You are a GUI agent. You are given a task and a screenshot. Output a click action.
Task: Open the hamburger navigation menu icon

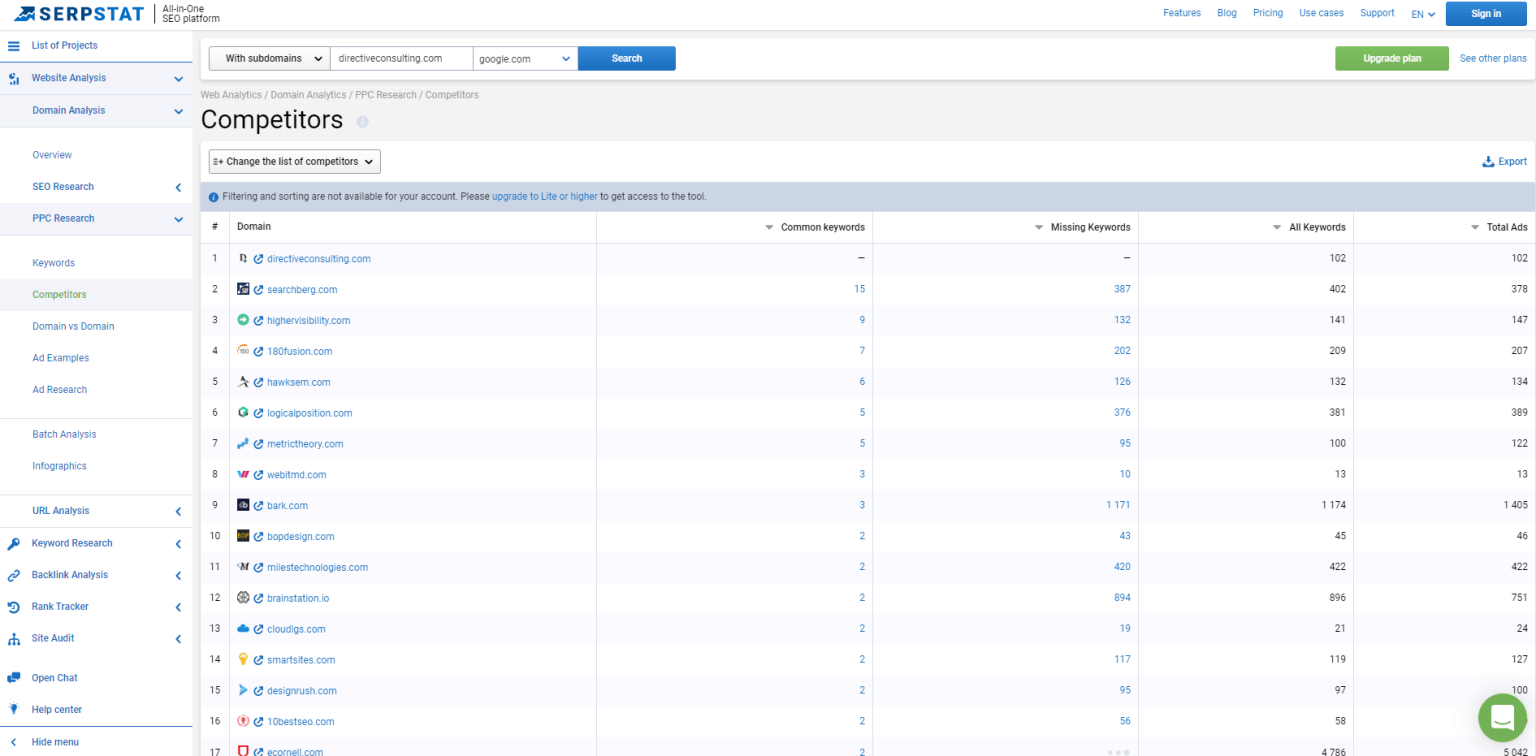pos(13,45)
